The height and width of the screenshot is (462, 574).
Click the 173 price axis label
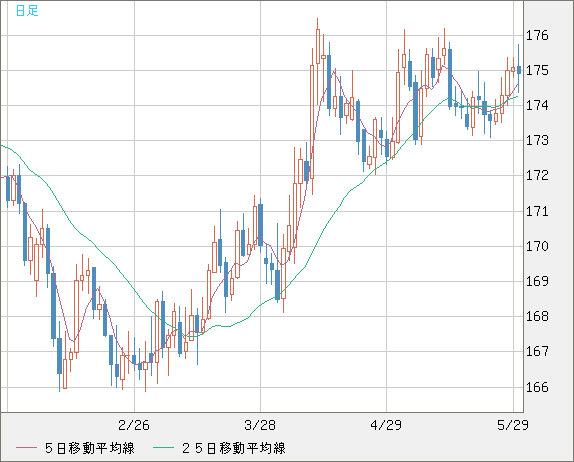(x=537, y=140)
